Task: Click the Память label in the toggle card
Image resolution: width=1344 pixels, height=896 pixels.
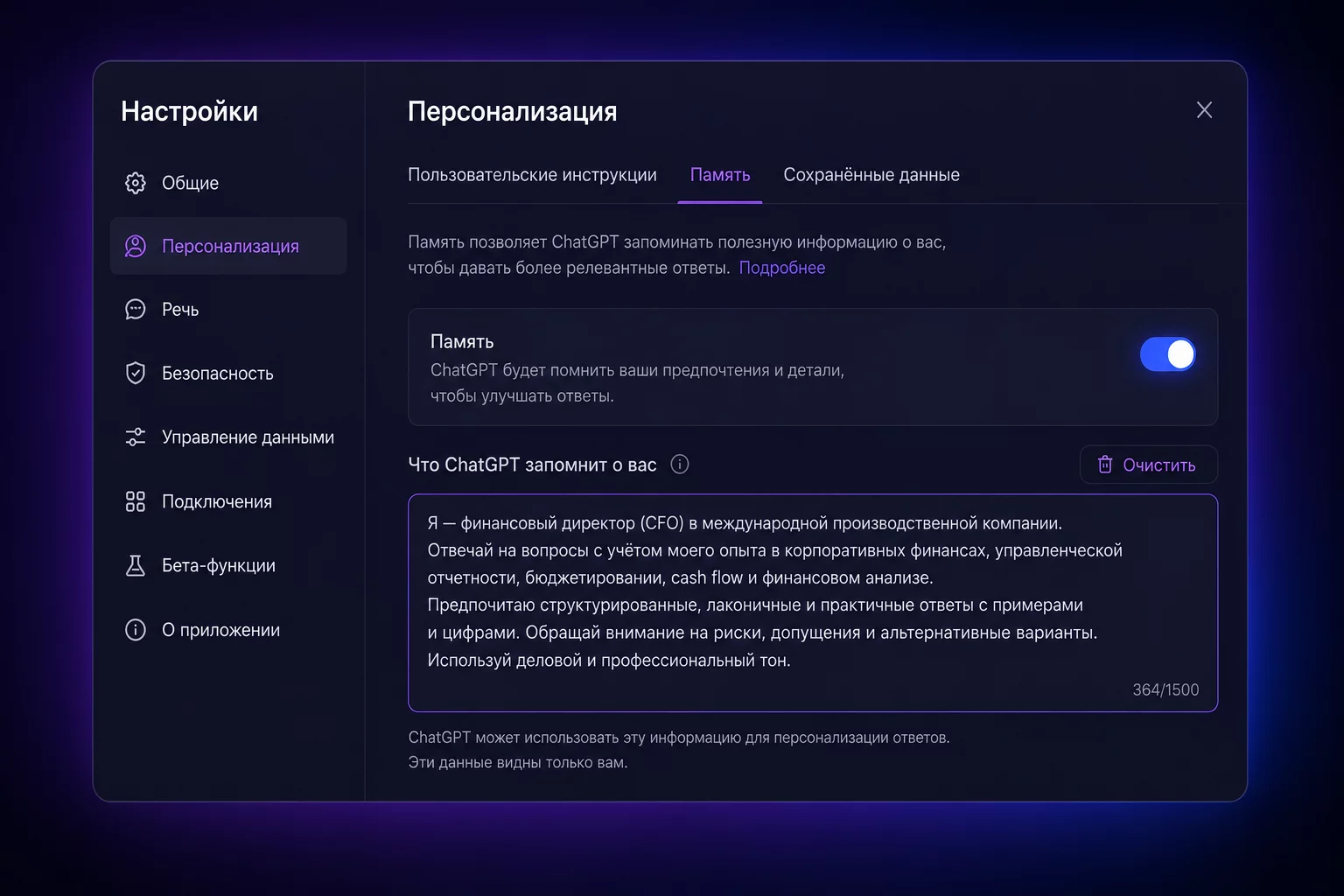Action: click(x=462, y=341)
